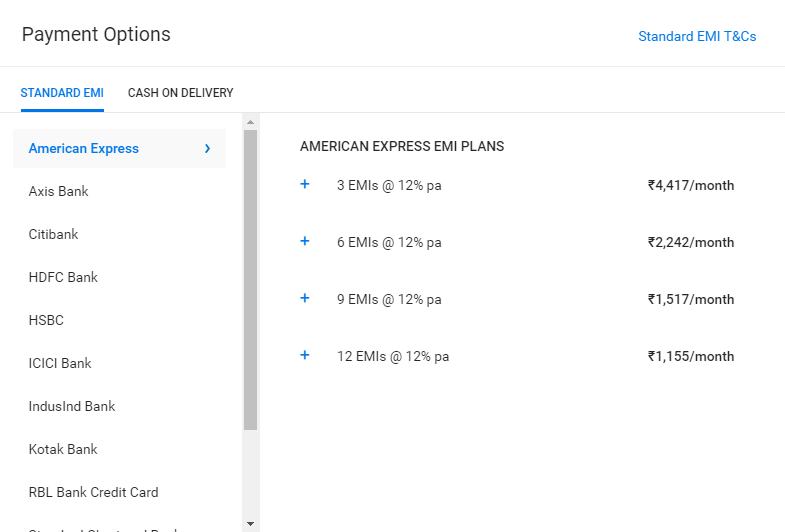Image resolution: width=785 pixels, height=532 pixels.
Task: Click the '6 EMIs @ 12% pa' text
Action: pyautogui.click(x=389, y=243)
